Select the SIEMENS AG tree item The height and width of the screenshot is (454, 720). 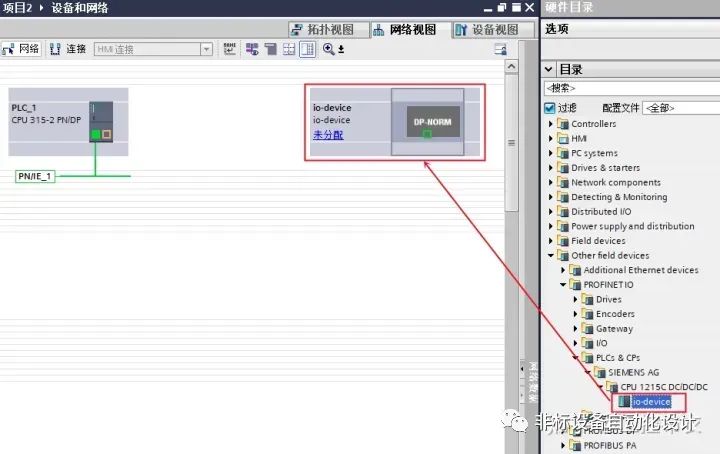pyautogui.click(x=633, y=372)
